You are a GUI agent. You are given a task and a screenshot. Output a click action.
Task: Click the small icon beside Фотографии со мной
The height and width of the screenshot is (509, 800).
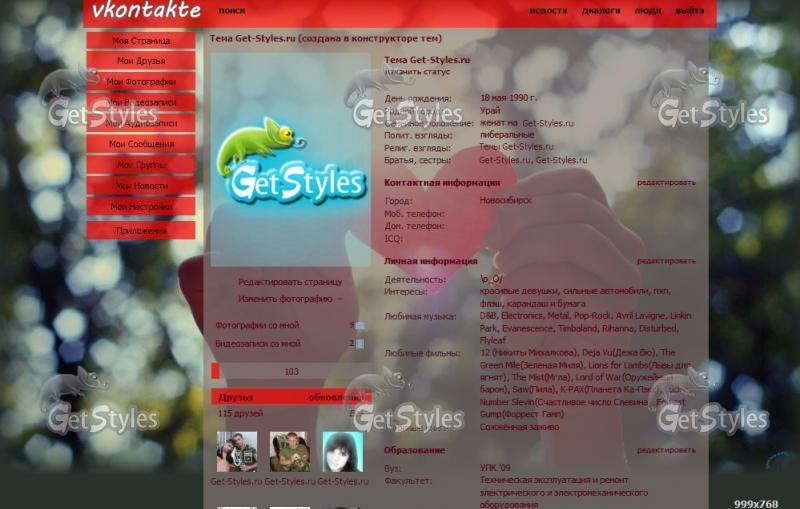359,325
